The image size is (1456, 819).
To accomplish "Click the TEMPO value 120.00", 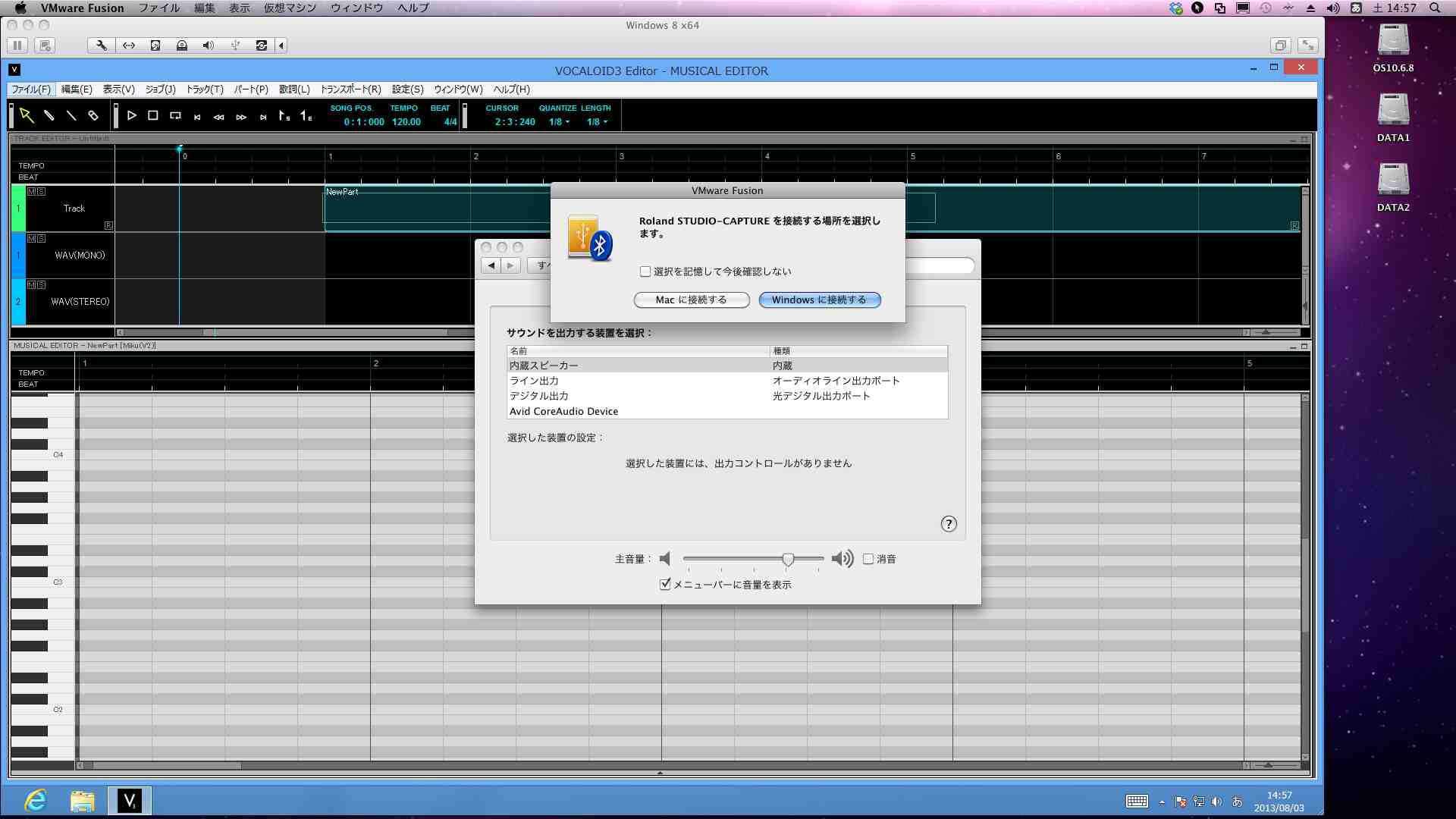I will tap(406, 122).
